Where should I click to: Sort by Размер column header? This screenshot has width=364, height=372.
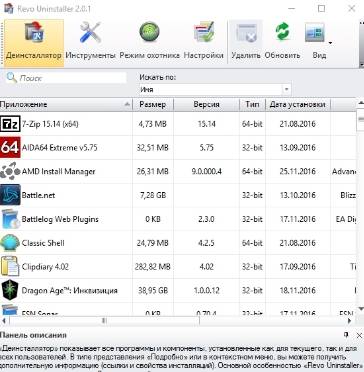coord(153,105)
